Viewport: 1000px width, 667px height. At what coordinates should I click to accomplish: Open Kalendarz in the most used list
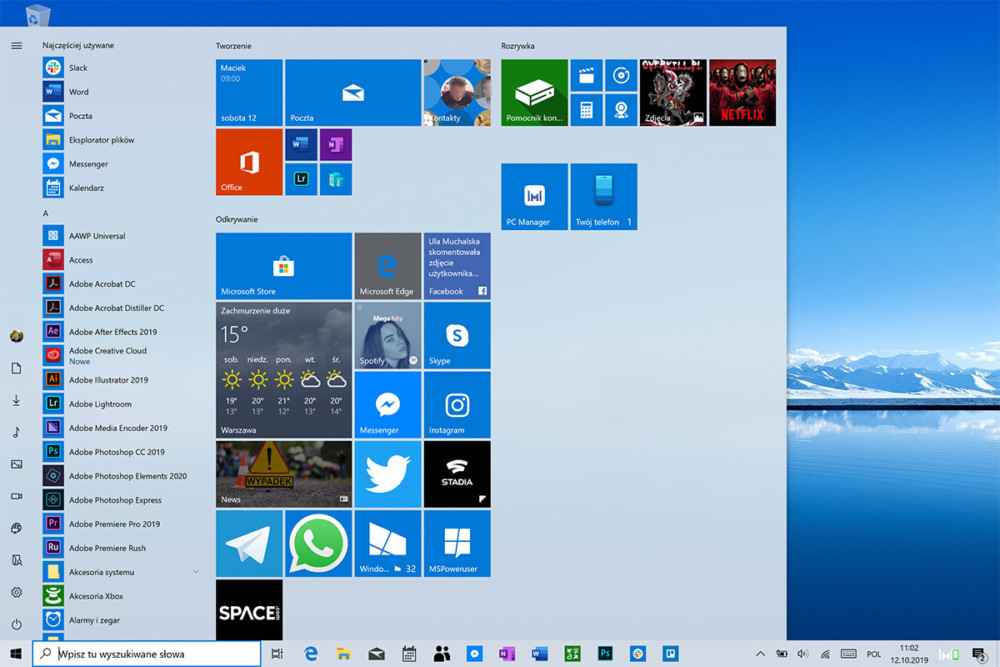pyautogui.click(x=121, y=188)
